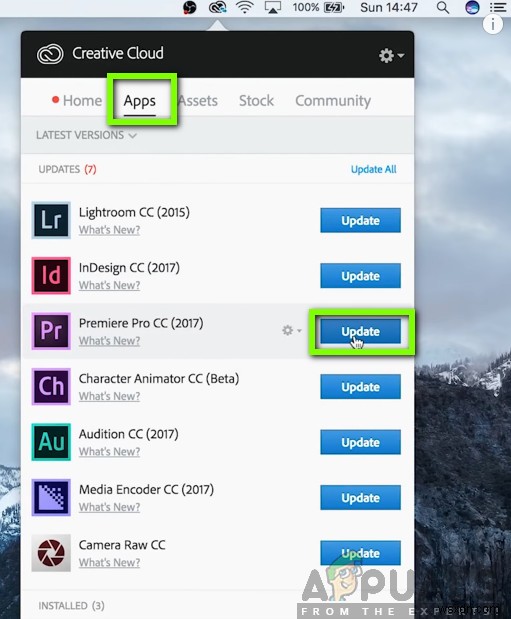Open Notification Center list icon

498,7
